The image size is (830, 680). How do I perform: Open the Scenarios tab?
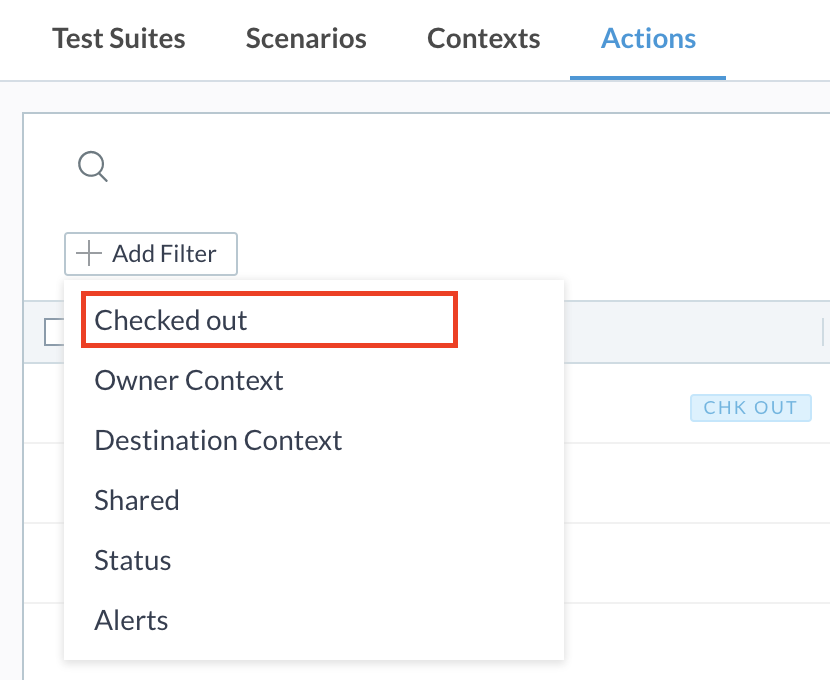pos(306,39)
